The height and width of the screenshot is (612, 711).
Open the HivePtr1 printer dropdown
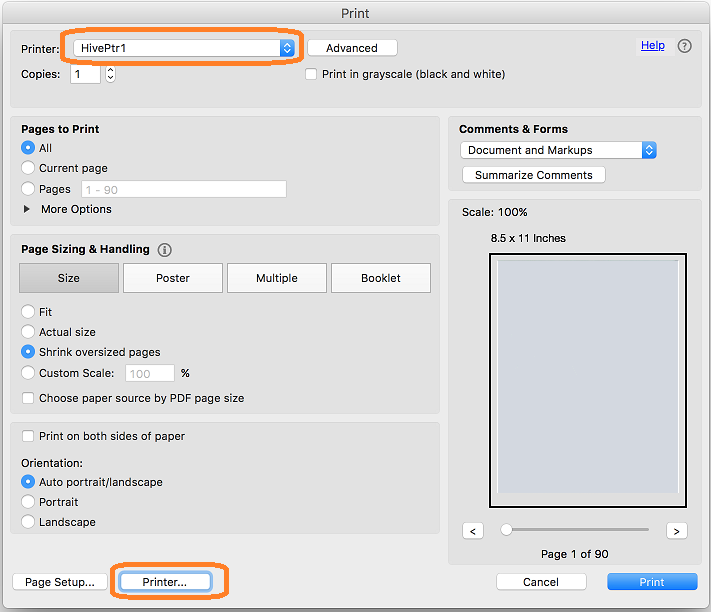coord(184,48)
